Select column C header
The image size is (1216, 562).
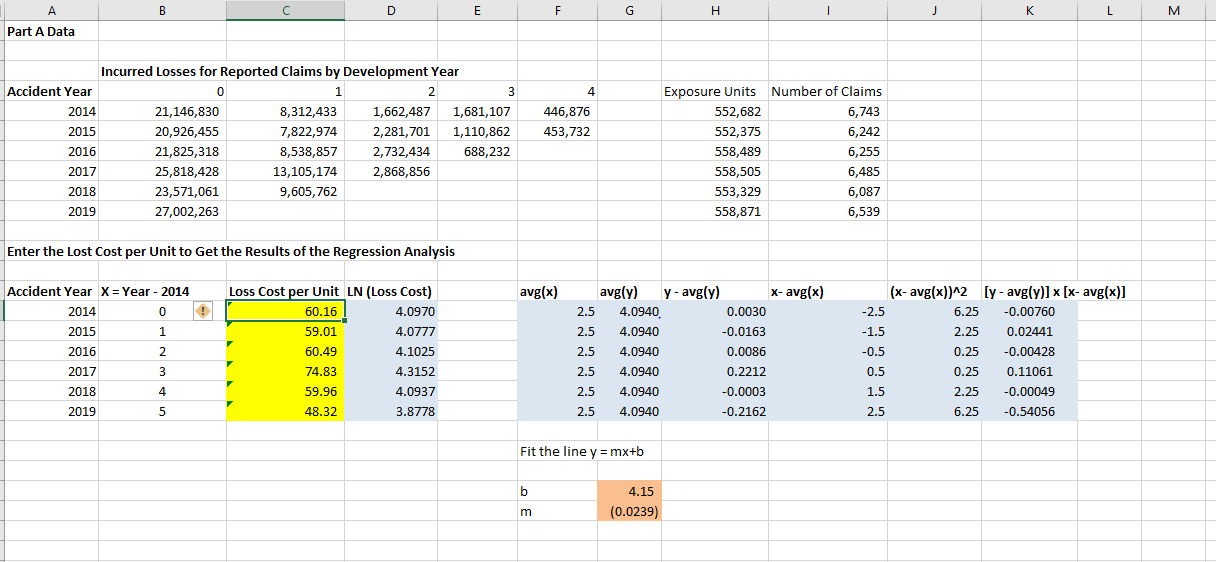pos(285,10)
